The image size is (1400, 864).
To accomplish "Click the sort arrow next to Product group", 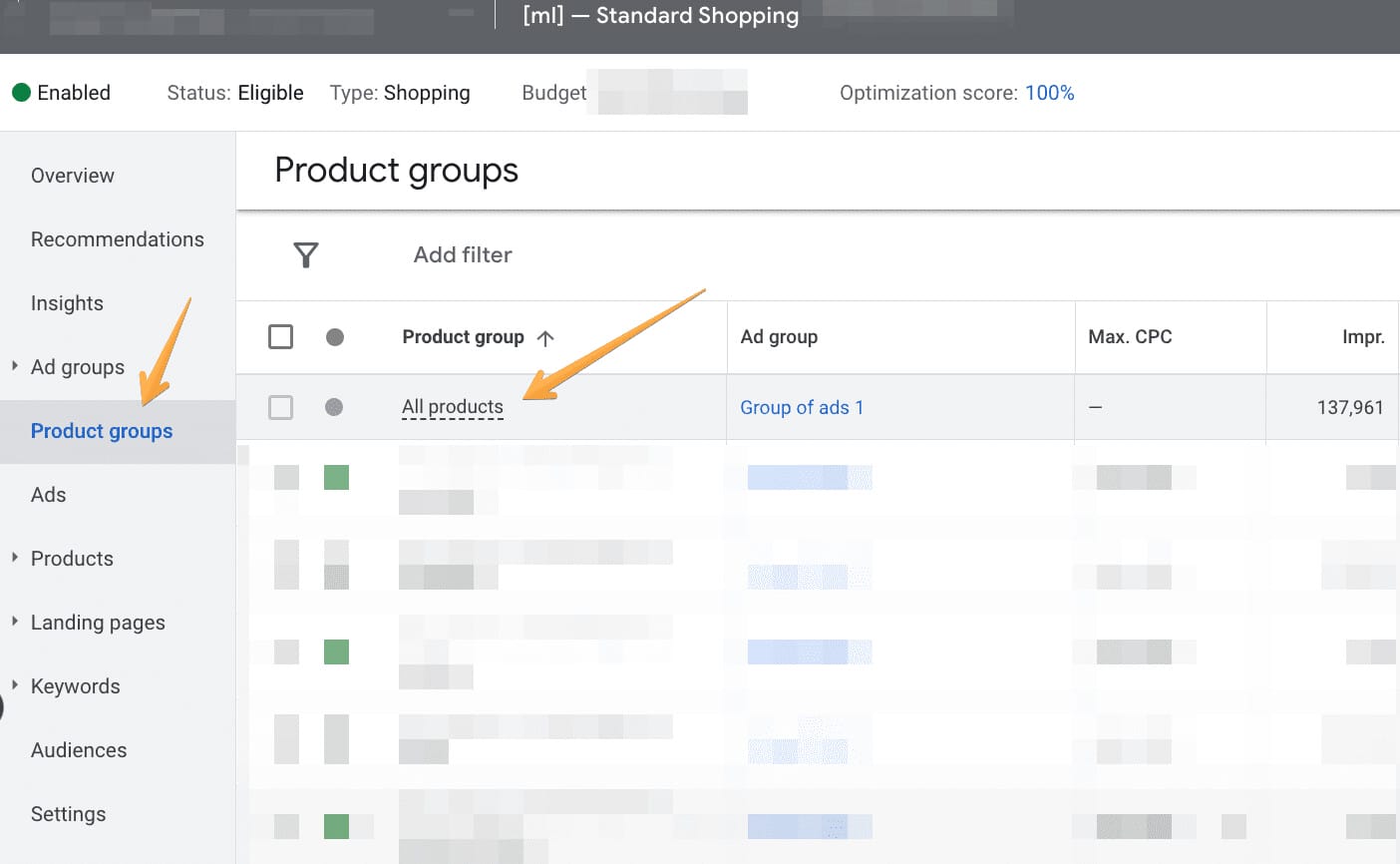I will point(545,338).
